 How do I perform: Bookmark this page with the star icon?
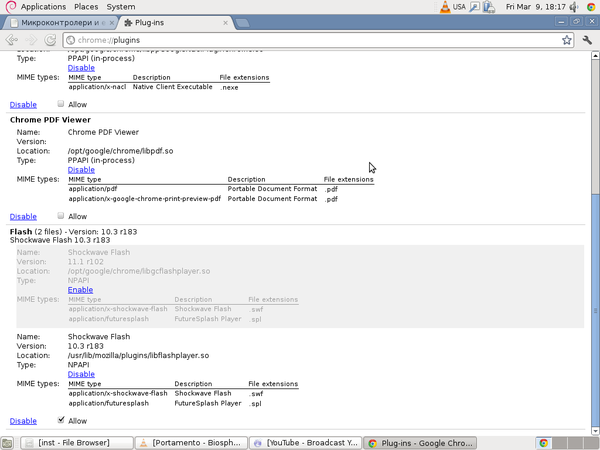point(567,40)
